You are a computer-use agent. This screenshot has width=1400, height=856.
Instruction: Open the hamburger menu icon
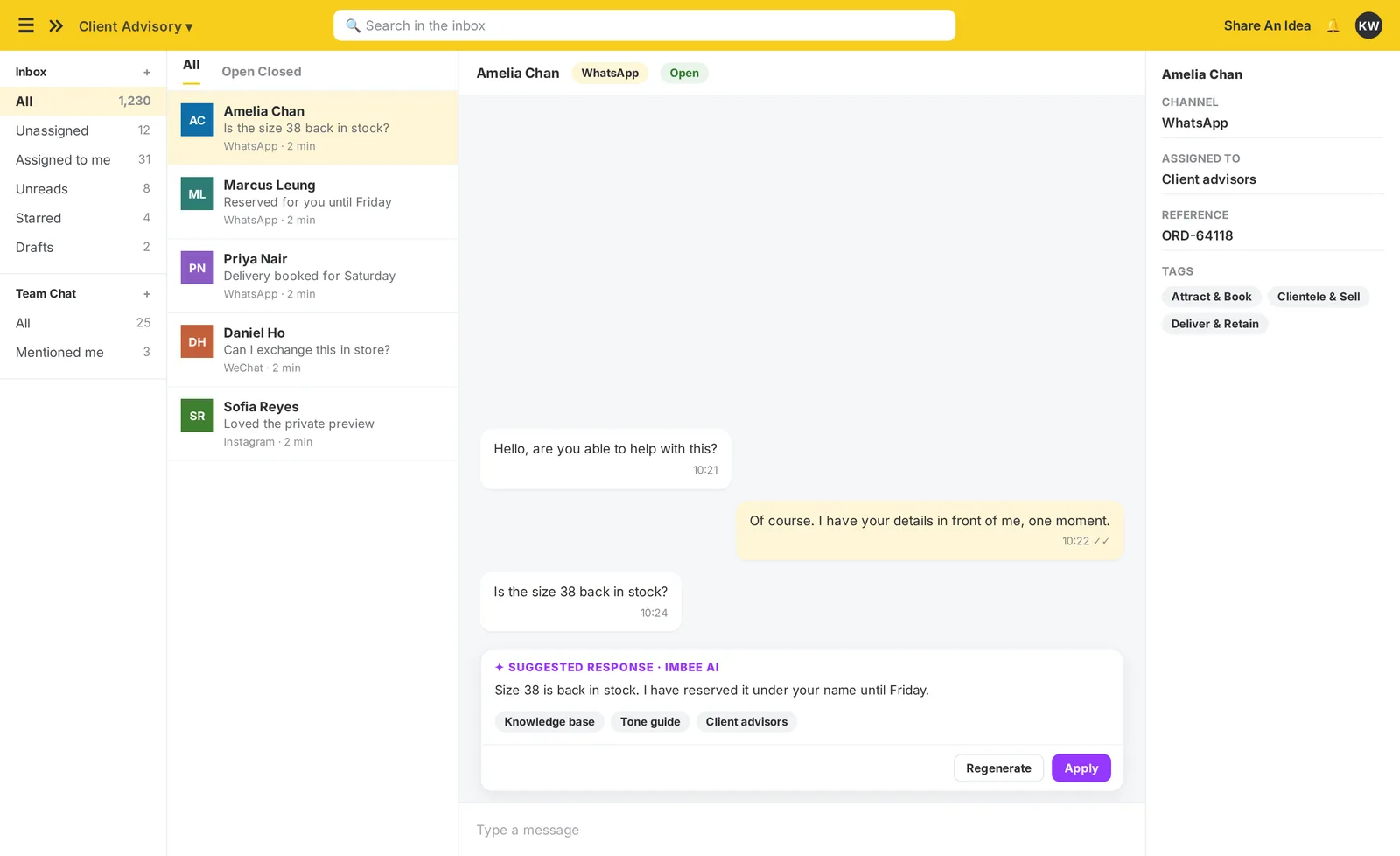(26, 25)
